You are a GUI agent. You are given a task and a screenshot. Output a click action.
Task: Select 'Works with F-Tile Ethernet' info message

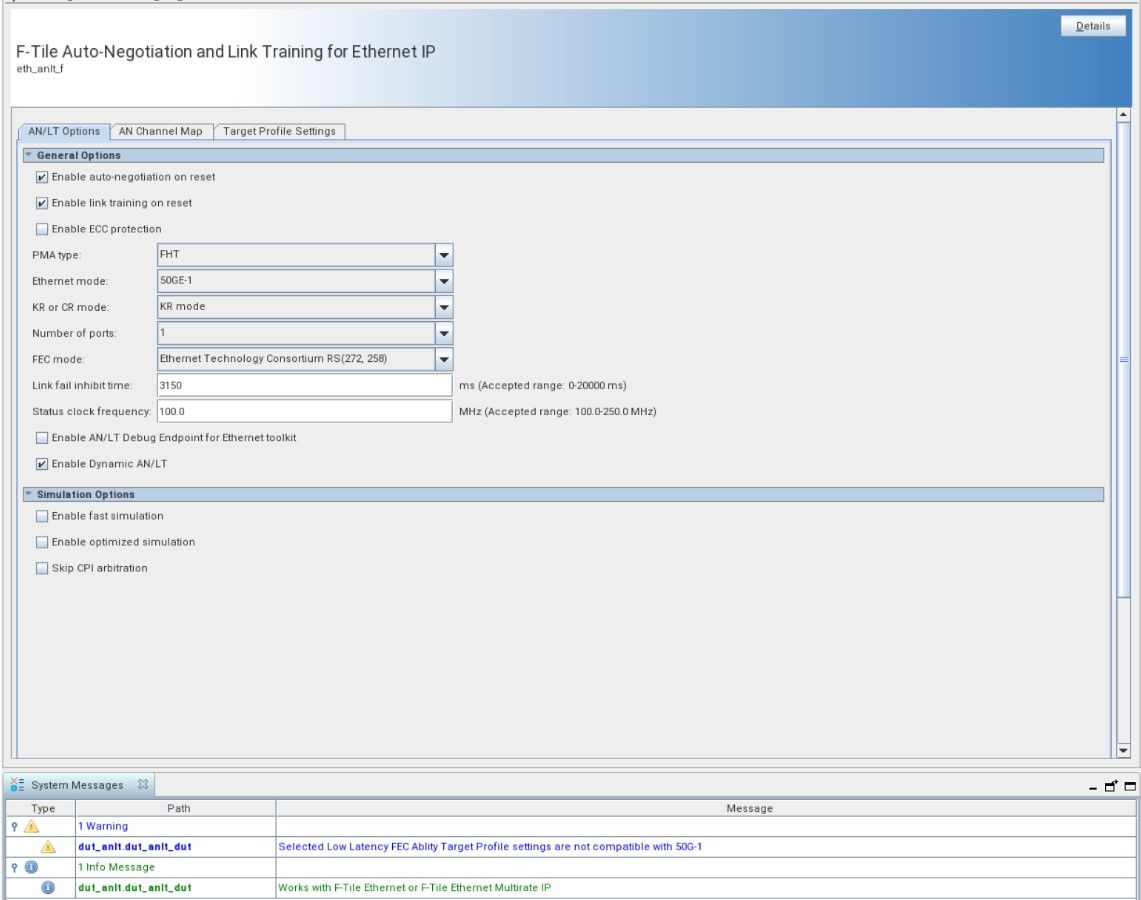[x=414, y=887]
